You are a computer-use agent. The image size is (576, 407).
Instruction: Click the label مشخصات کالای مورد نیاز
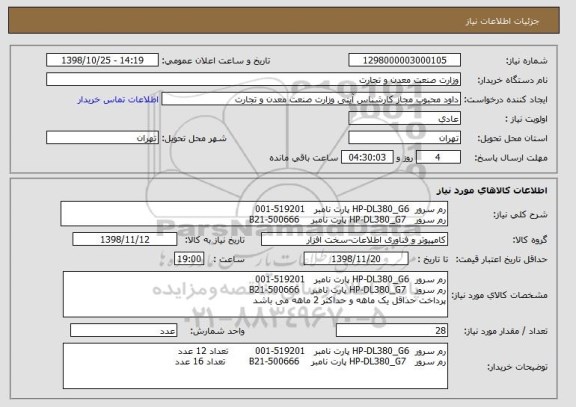500,295
